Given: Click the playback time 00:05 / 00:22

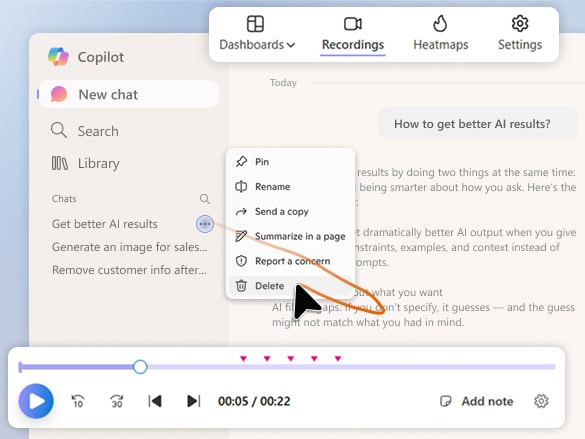Looking at the screenshot, I should coord(254,401).
